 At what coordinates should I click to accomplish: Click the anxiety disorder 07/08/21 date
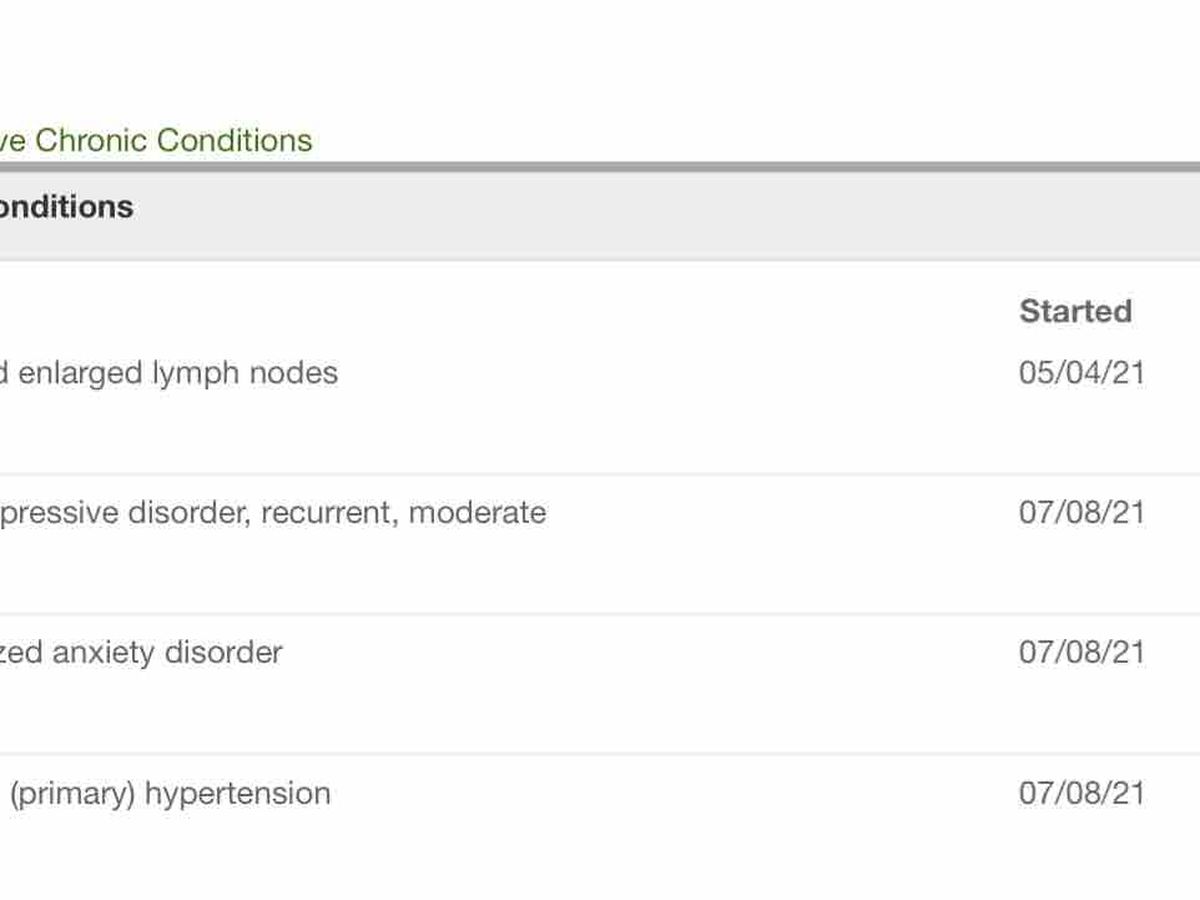click(1081, 653)
